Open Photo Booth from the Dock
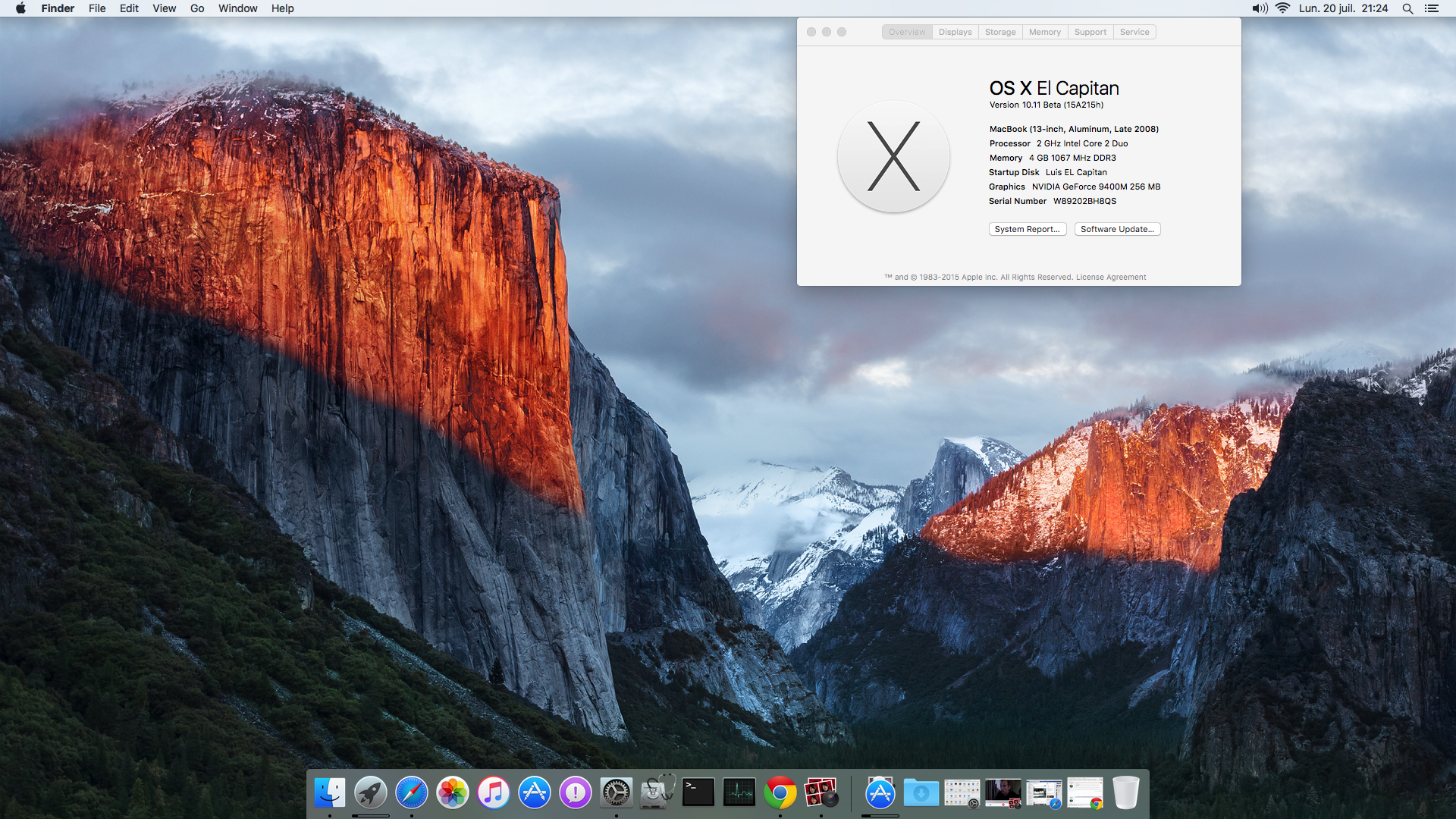The height and width of the screenshot is (819, 1456). click(x=821, y=793)
